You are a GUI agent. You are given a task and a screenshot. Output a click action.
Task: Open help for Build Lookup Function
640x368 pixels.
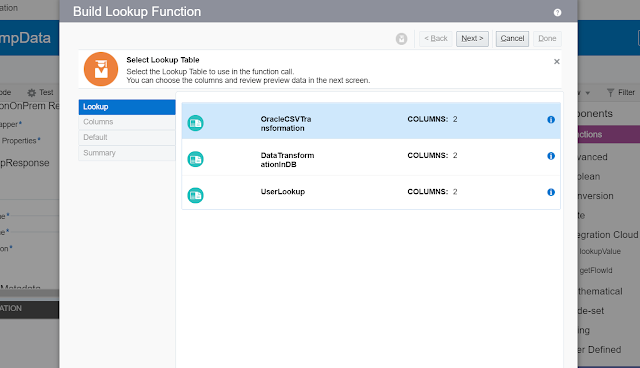558,13
